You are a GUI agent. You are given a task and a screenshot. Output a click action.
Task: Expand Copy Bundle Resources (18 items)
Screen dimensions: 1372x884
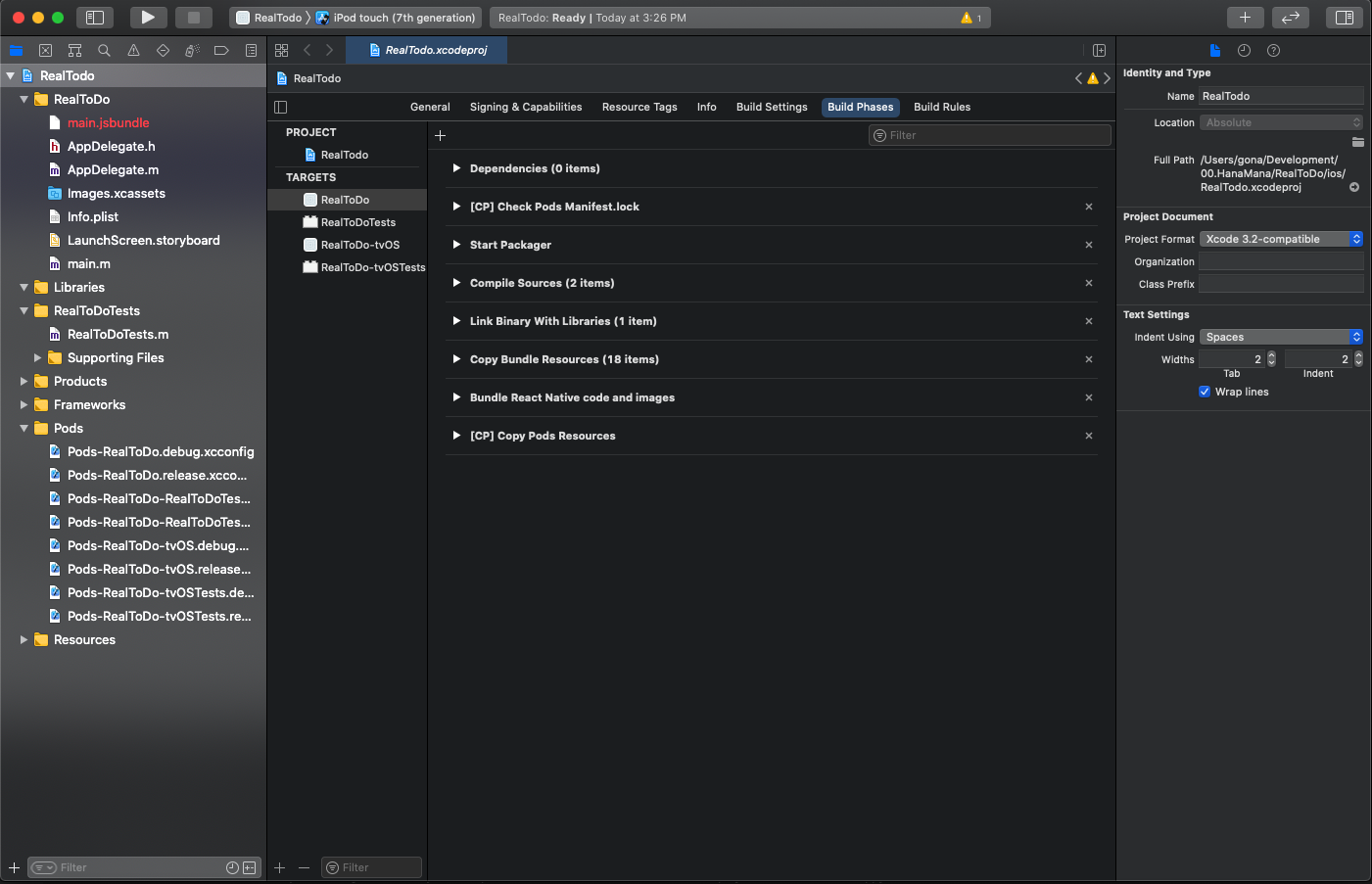click(456, 359)
